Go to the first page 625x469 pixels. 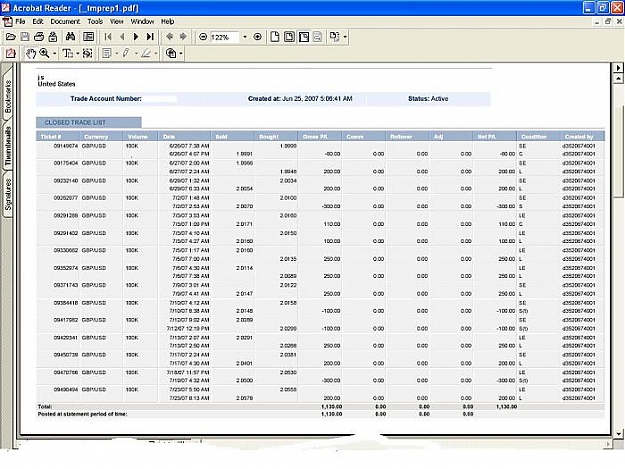pyautogui.click(x=108, y=37)
